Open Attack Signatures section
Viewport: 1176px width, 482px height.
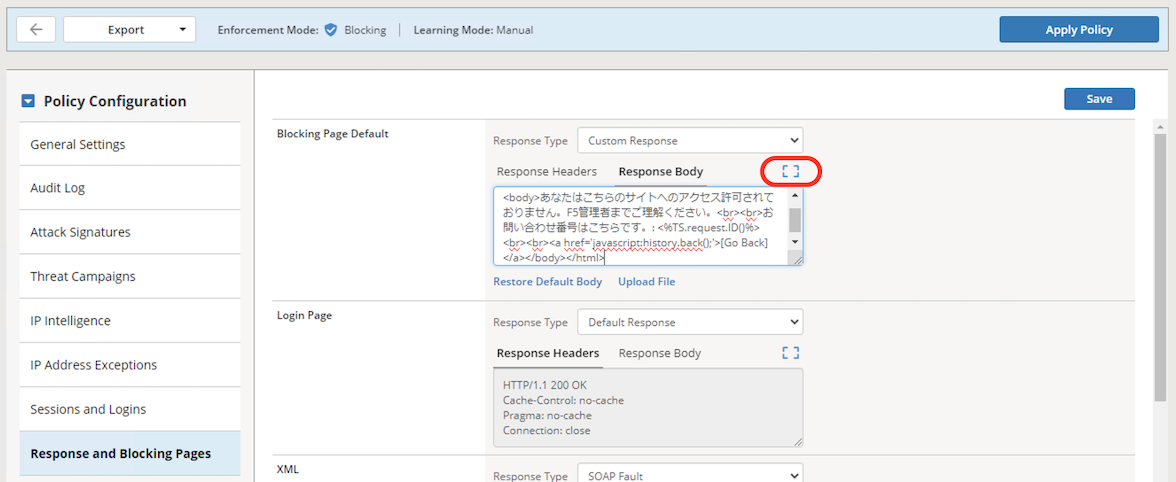130,232
